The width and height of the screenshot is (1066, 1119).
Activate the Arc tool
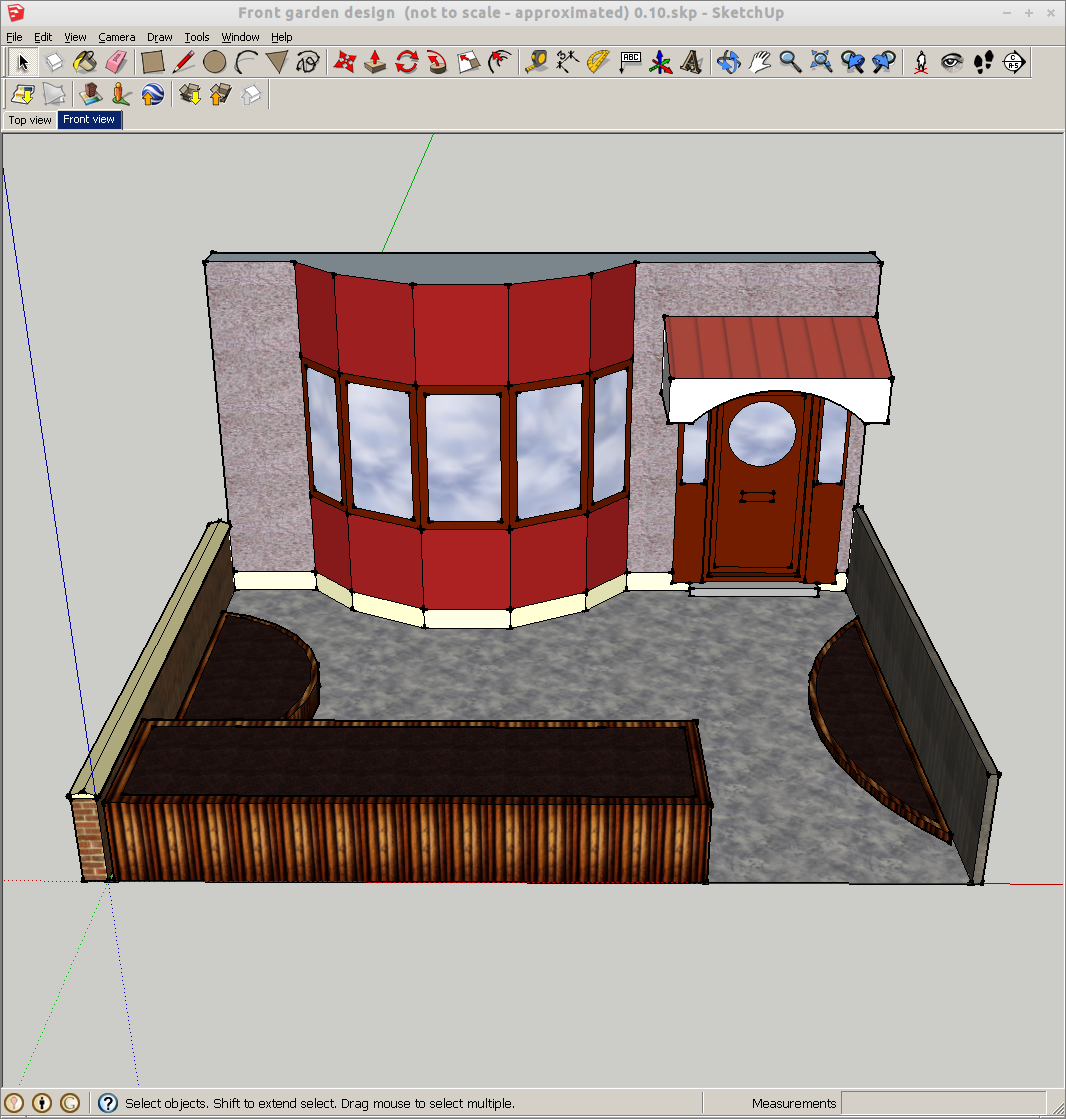click(x=245, y=63)
